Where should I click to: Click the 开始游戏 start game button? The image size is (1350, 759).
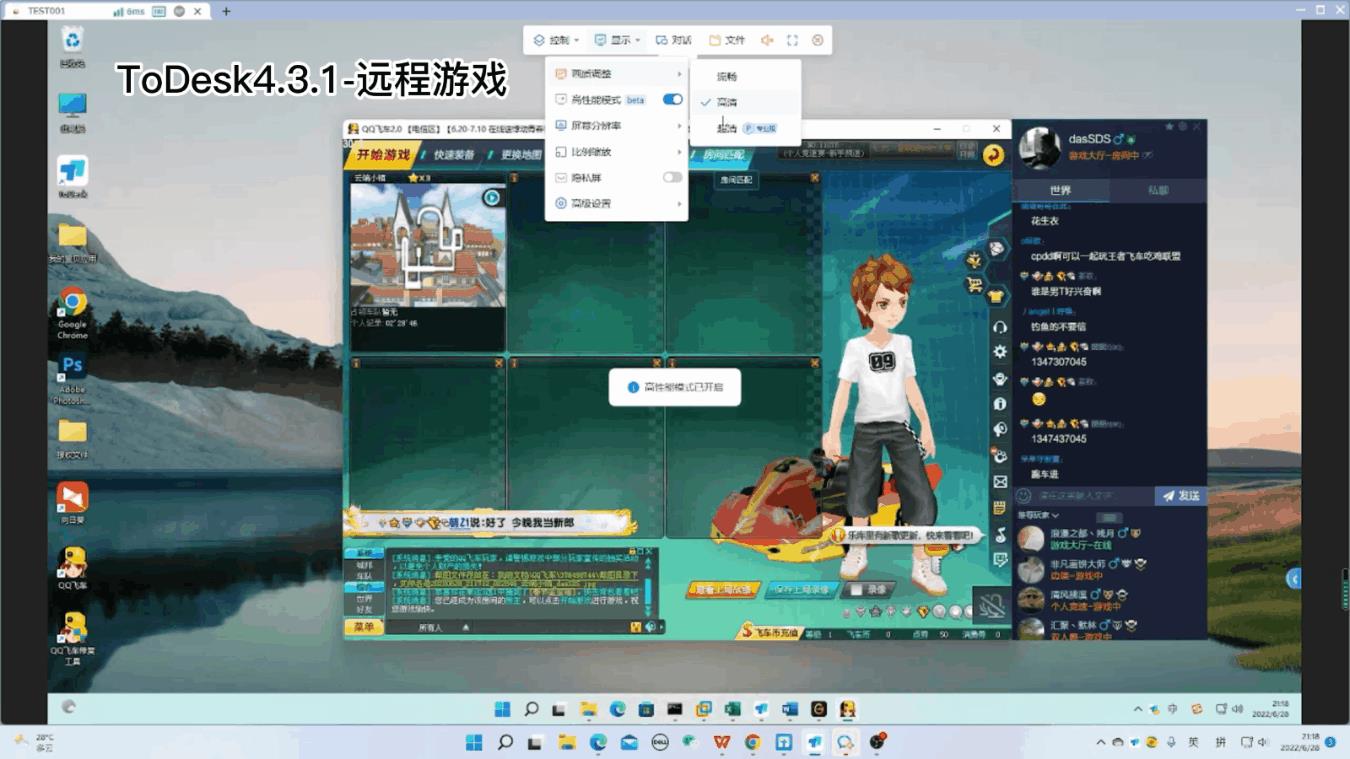point(382,155)
